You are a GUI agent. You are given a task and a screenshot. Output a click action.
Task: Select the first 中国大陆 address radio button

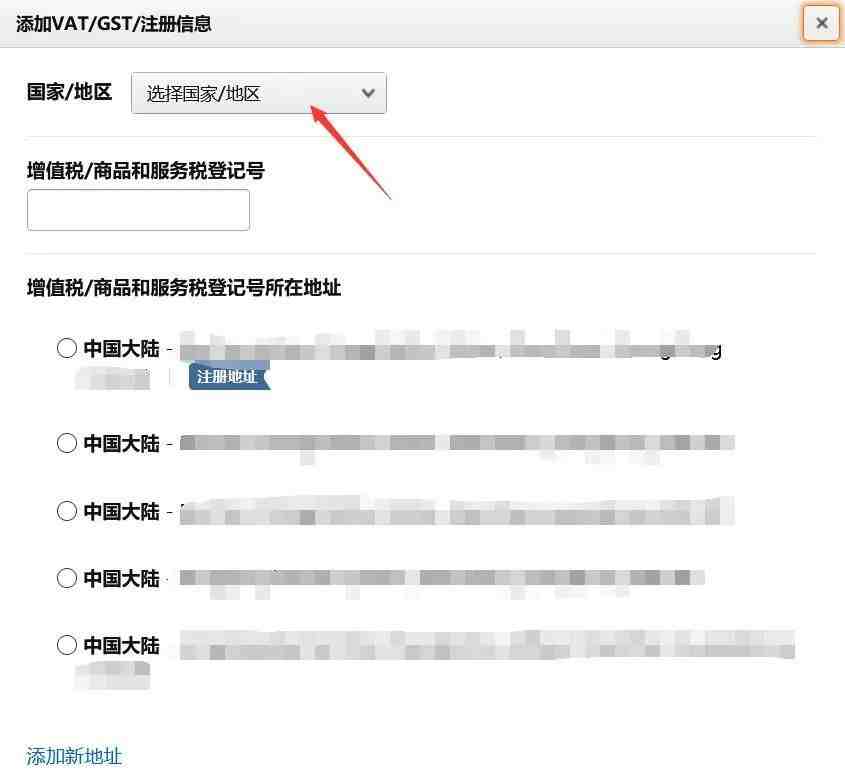click(x=67, y=348)
